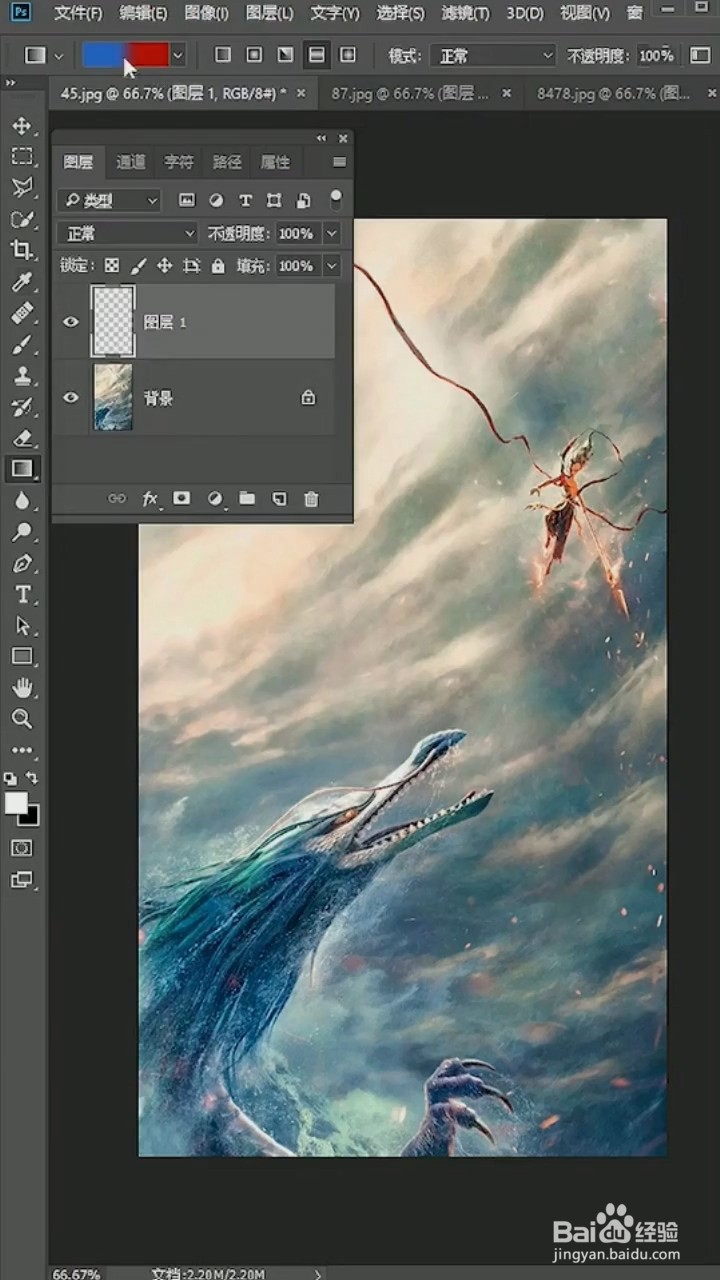Choose diamond gradient style

pyautogui.click(x=347, y=55)
